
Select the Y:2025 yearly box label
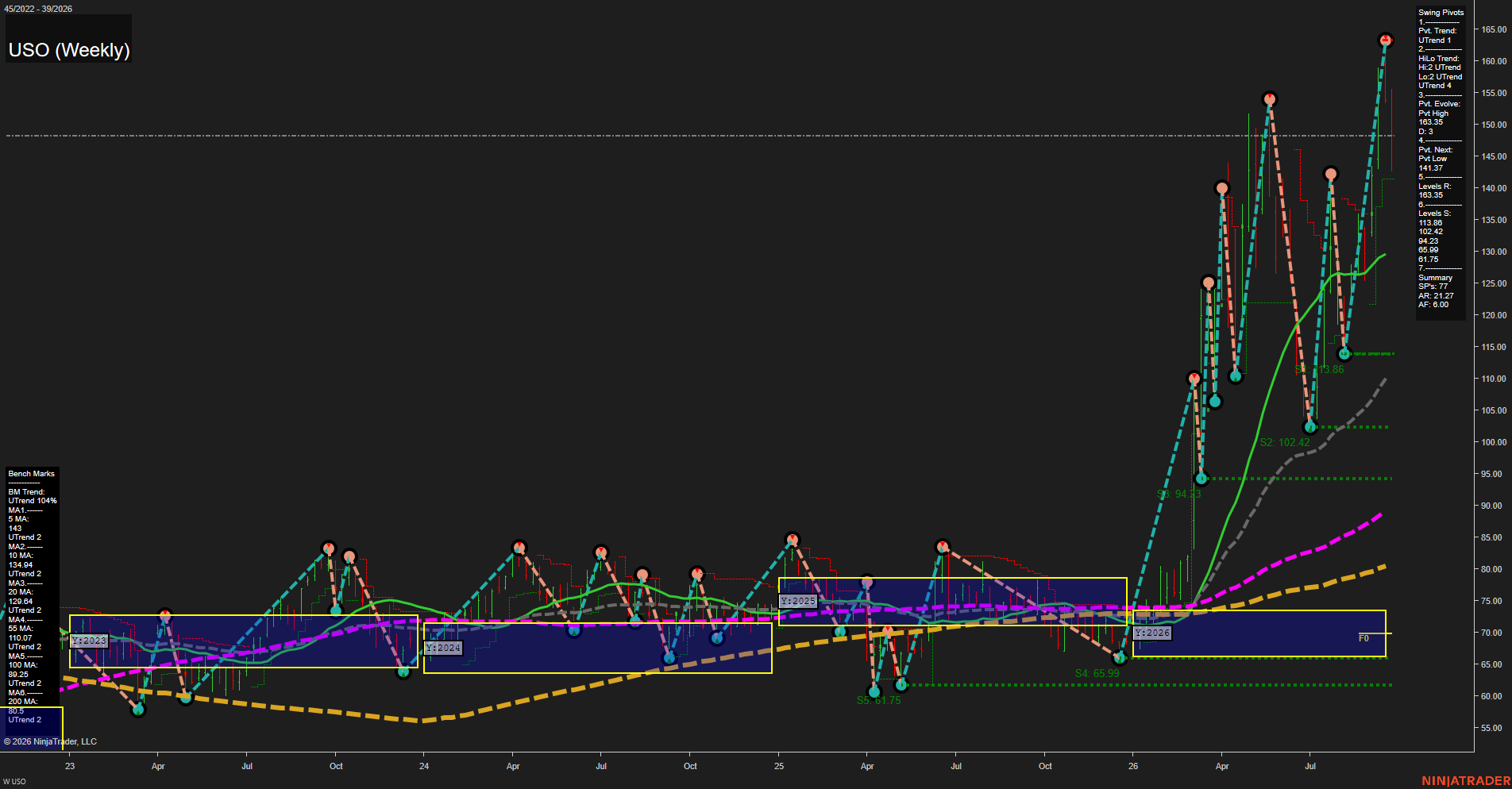coord(798,601)
